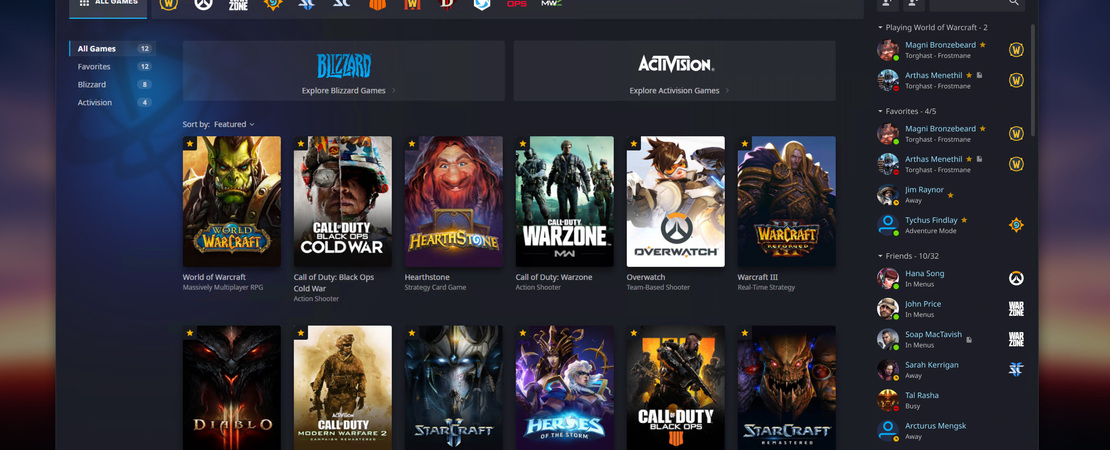The width and height of the screenshot is (1110, 450).
Task: Click chevron next to Explore Activision Games
Action: coord(726,91)
